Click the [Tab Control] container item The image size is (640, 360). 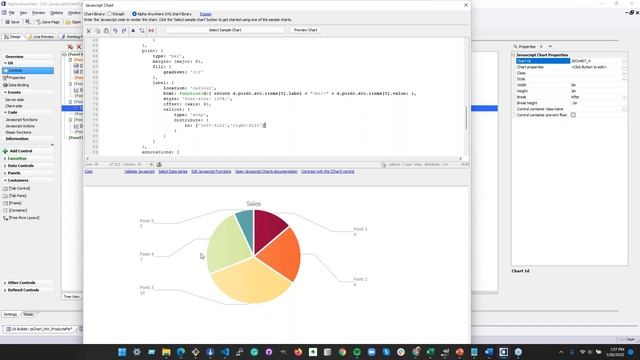16,189
